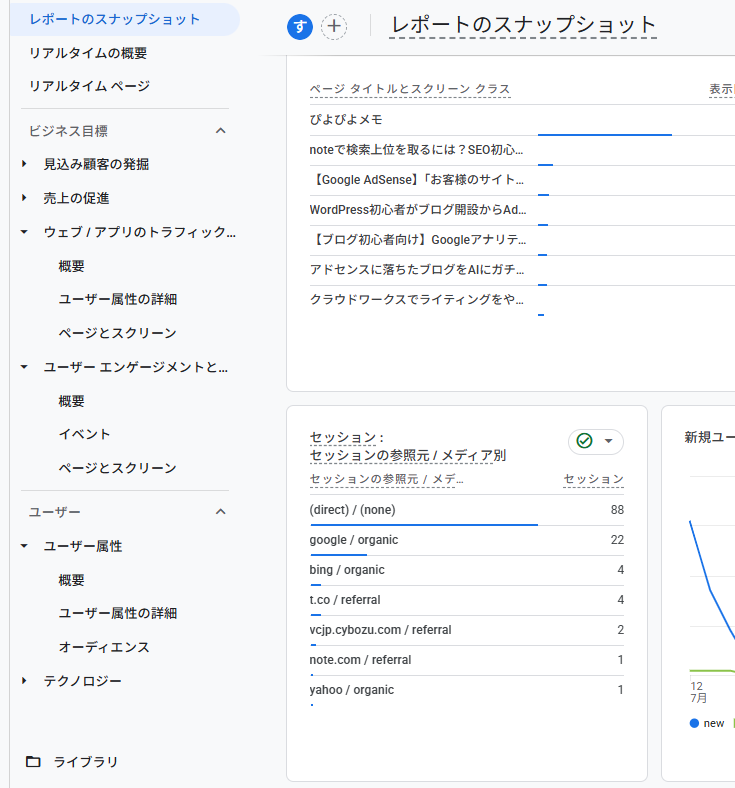Open ユーザー属性の詳細 under ユーザー属性
The width and height of the screenshot is (735, 788).
click(x=118, y=613)
